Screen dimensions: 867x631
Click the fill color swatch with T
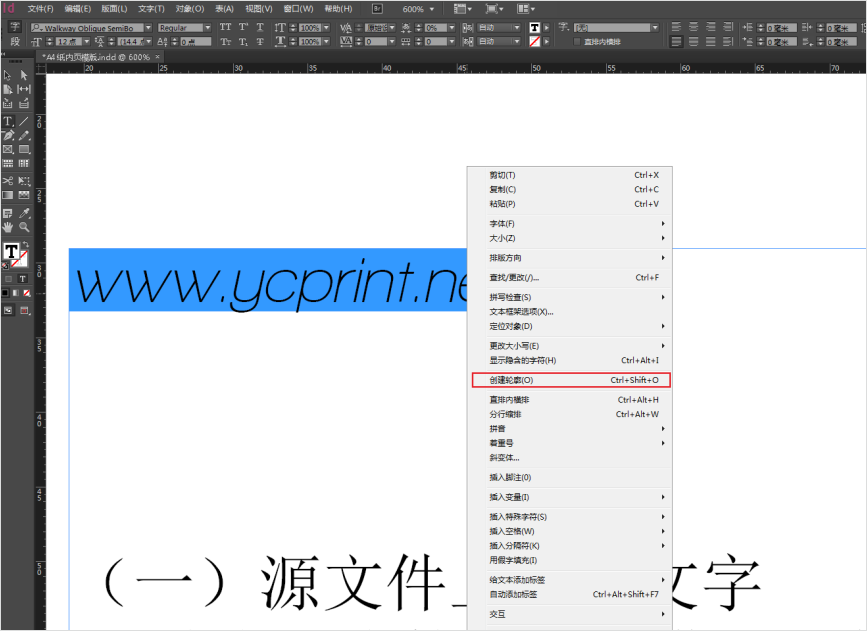click(11, 250)
